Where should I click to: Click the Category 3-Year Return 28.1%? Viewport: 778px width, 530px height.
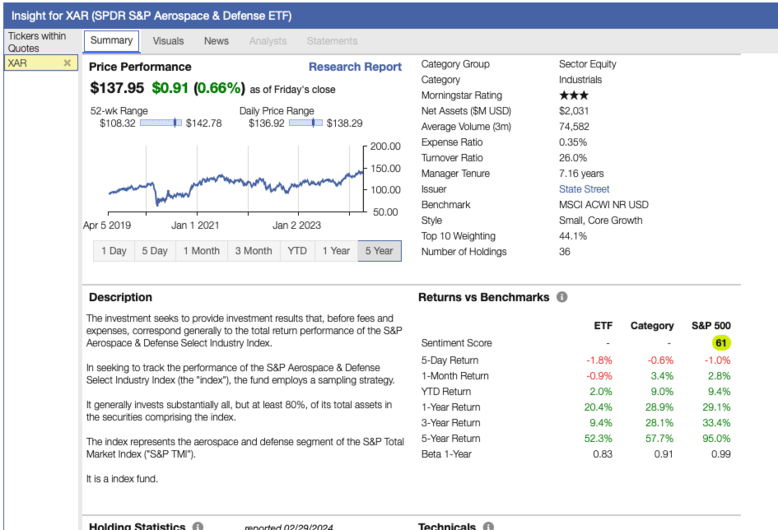[659, 423]
